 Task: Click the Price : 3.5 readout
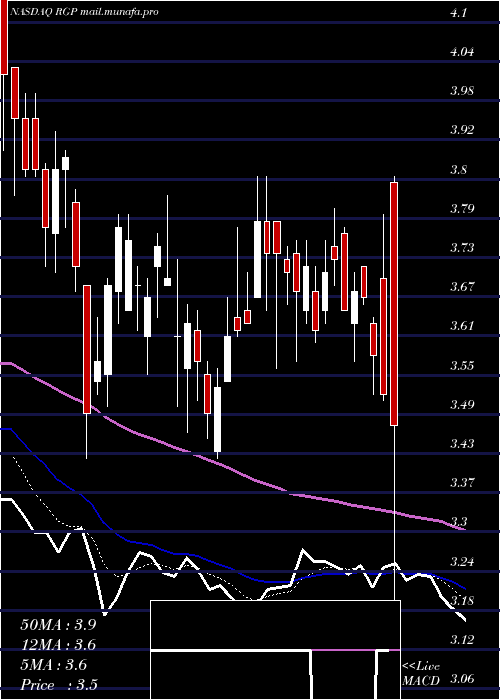click(x=59, y=685)
